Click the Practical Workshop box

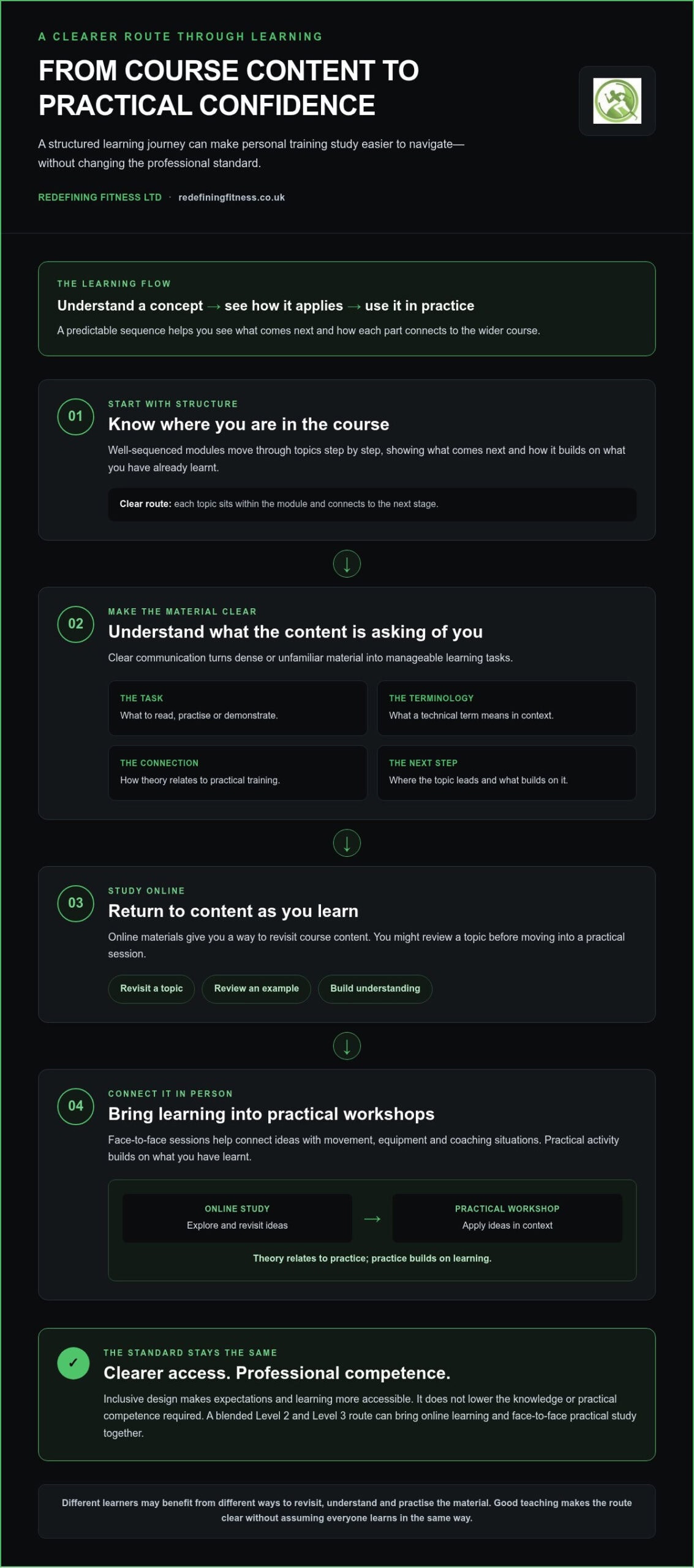pyautogui.click(x=507, y=1218)
